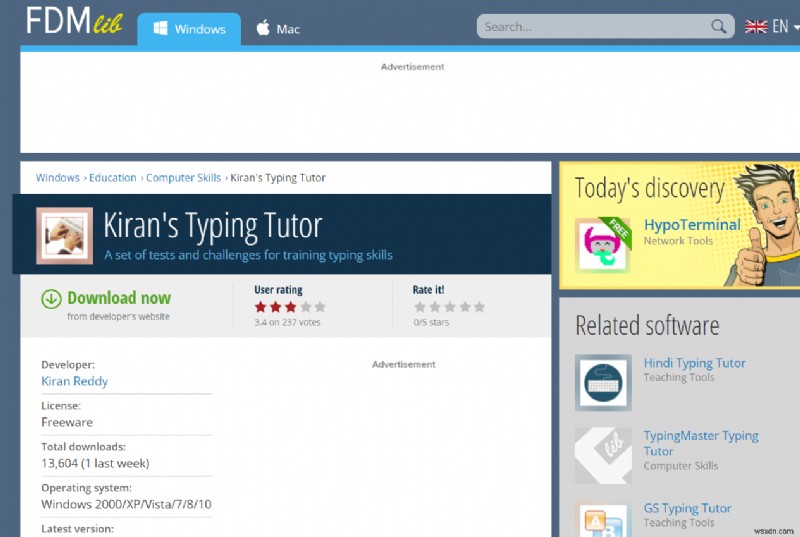Rate it four stars
This screenshot has width=800, height=537.
click(465, 306)
